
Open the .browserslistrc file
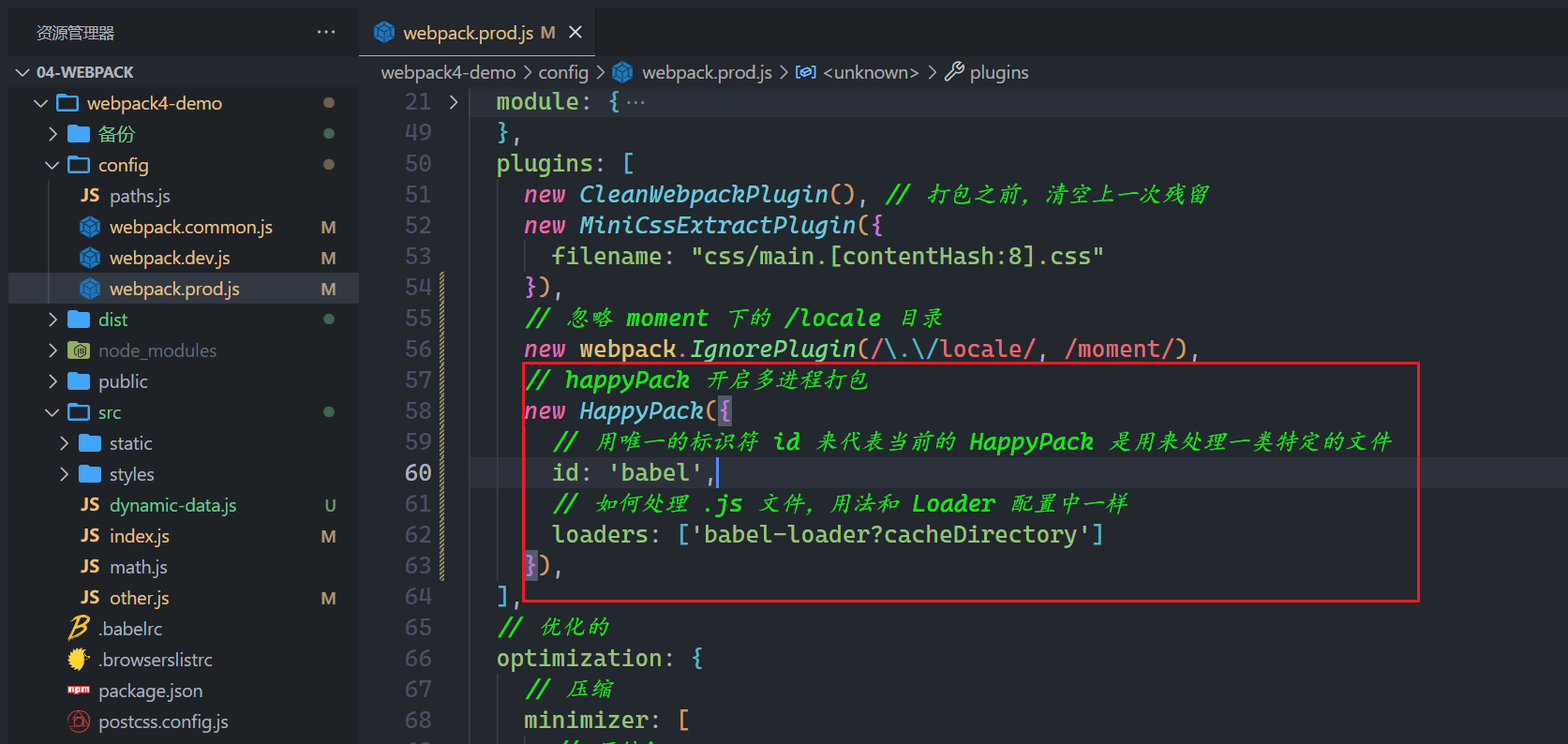pyautogui.click(x=156, y=660)
